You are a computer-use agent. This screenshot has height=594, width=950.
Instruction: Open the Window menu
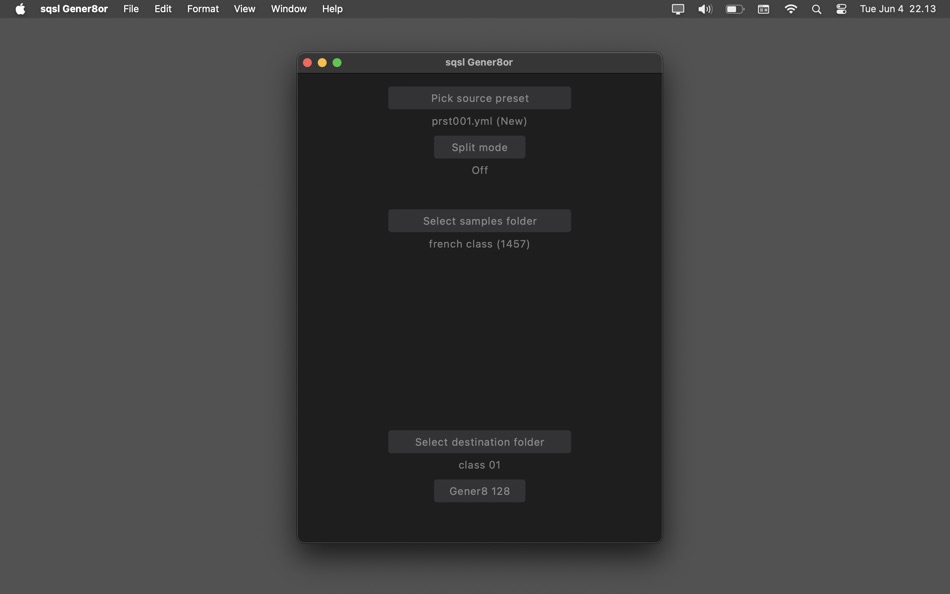288,9
